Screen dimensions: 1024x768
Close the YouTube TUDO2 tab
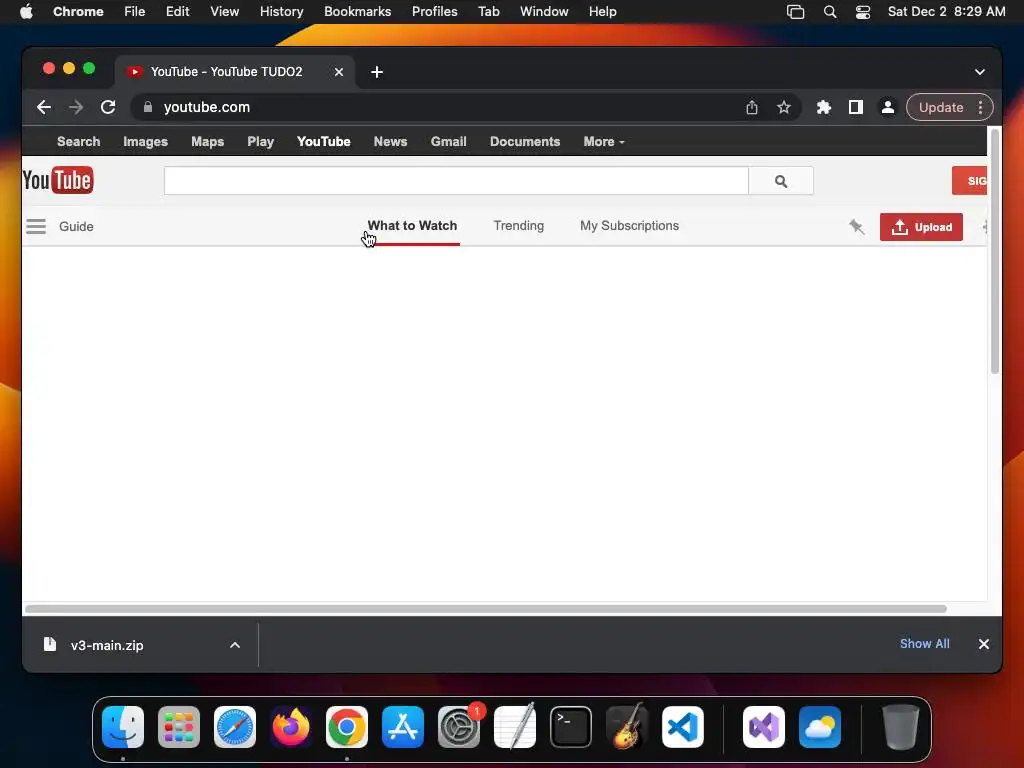[x=339, y=72]
